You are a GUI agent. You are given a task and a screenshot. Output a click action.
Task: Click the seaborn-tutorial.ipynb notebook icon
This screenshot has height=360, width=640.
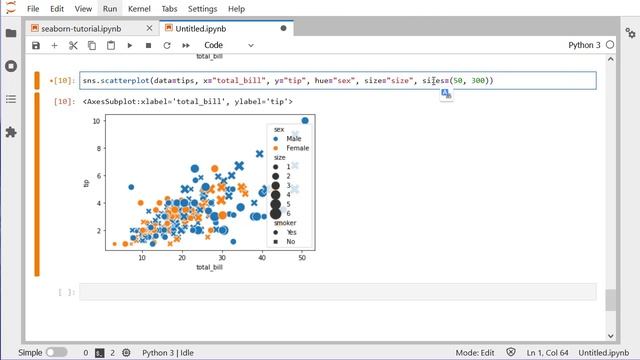coord(35,28)
